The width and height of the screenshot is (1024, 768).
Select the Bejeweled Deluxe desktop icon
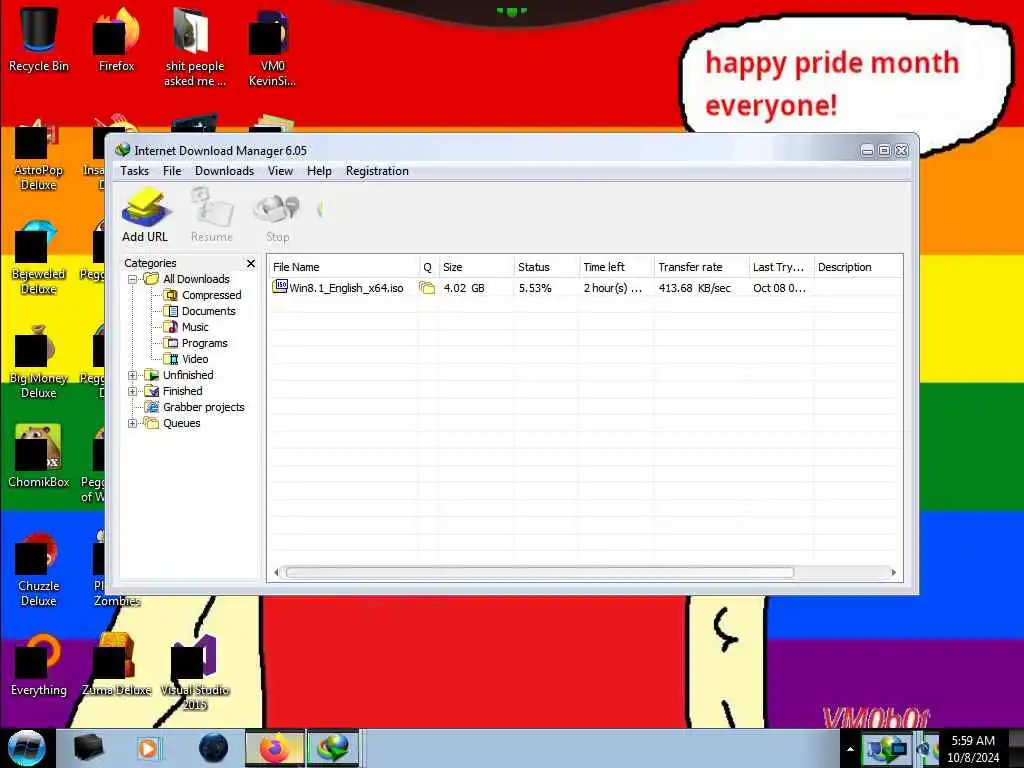[39, 257]
